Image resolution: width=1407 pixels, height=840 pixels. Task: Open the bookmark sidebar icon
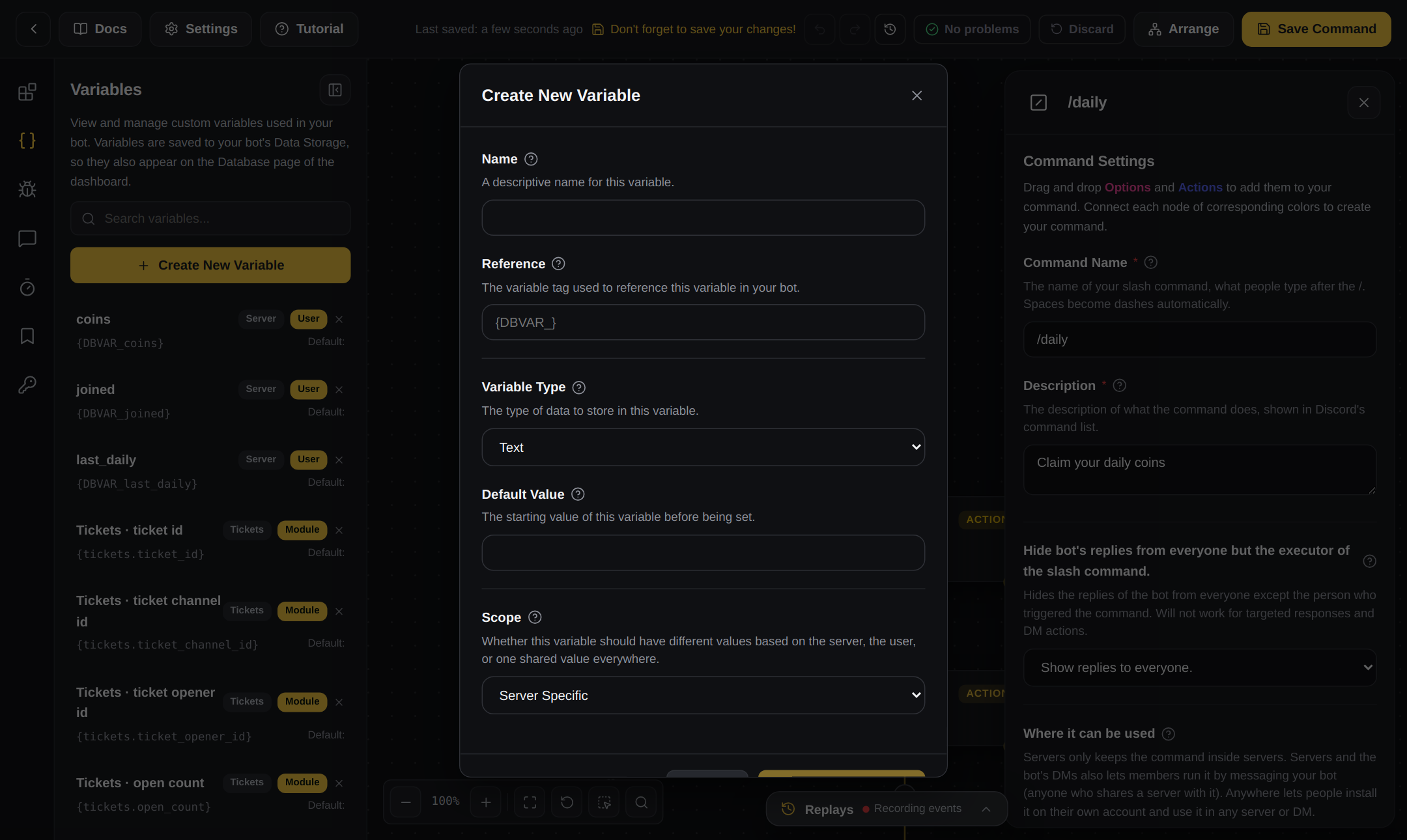click(27, 336)
